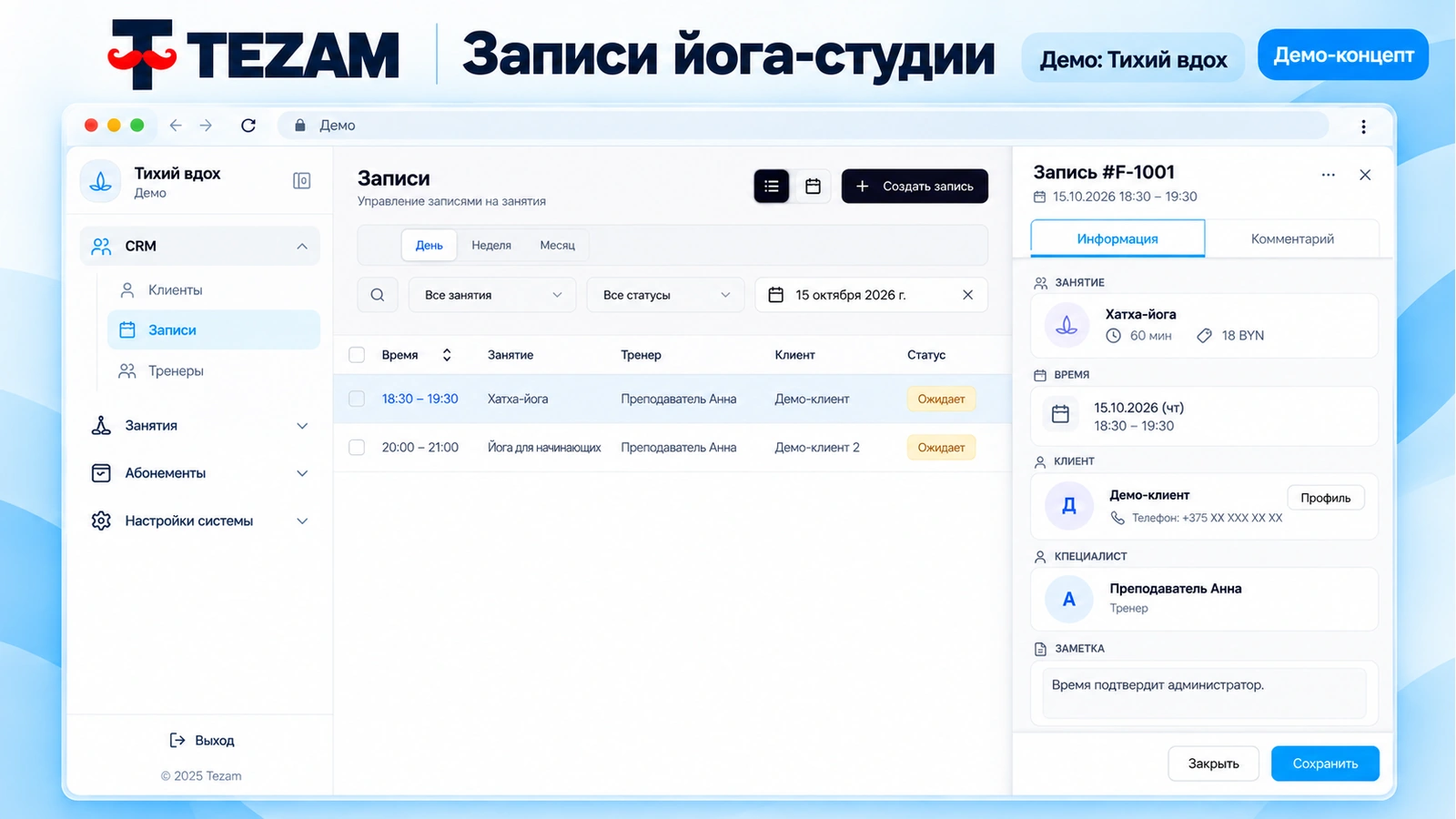Collapse sidebar with panel toggle icon
The height and width of the screenshot is (819, 1456).
[x=302, y=181]
